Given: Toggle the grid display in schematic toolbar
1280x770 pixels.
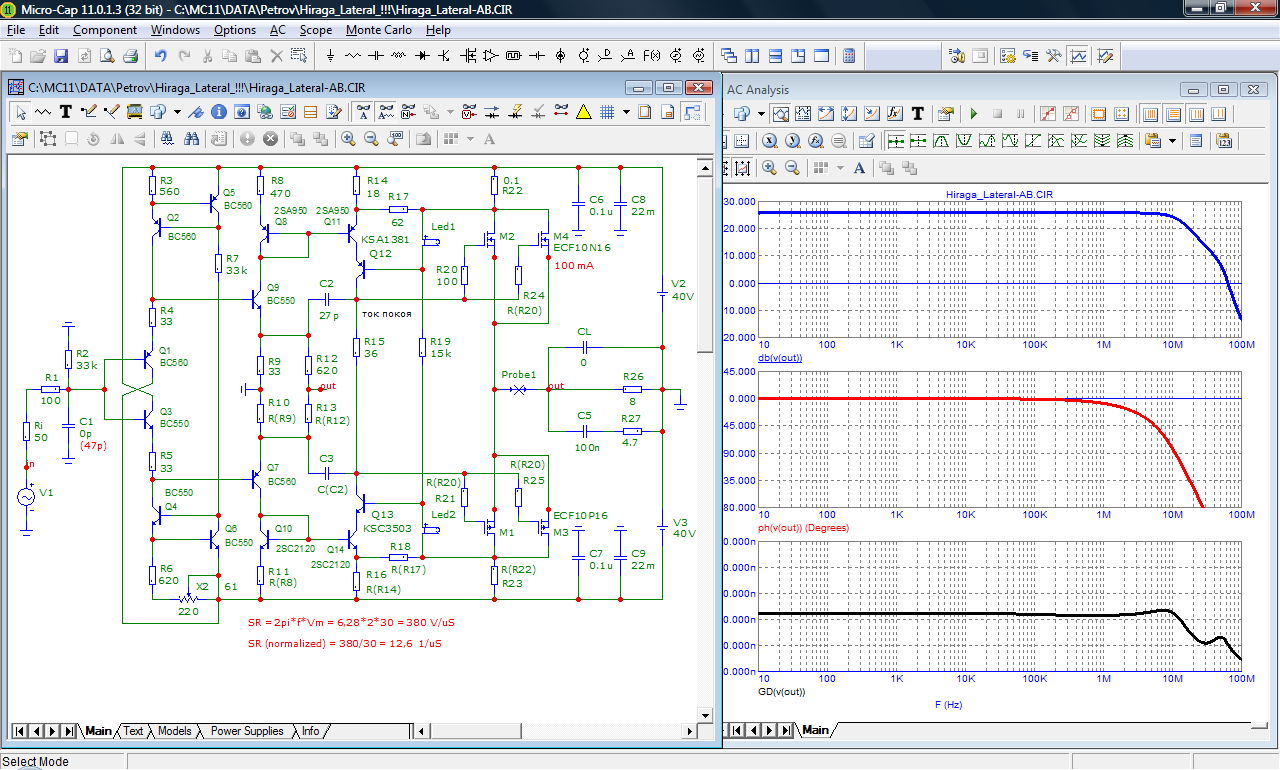Looking at the screenshot, I should tap(606, 112).
